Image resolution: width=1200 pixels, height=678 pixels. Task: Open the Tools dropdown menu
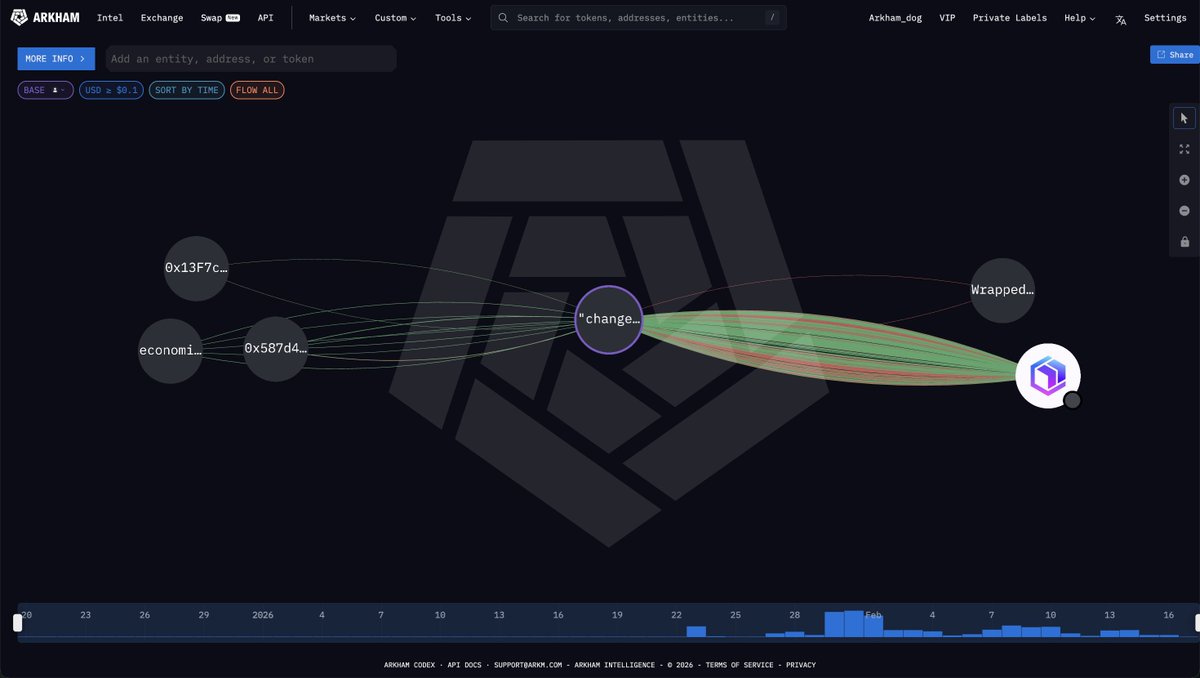[453, 18]
